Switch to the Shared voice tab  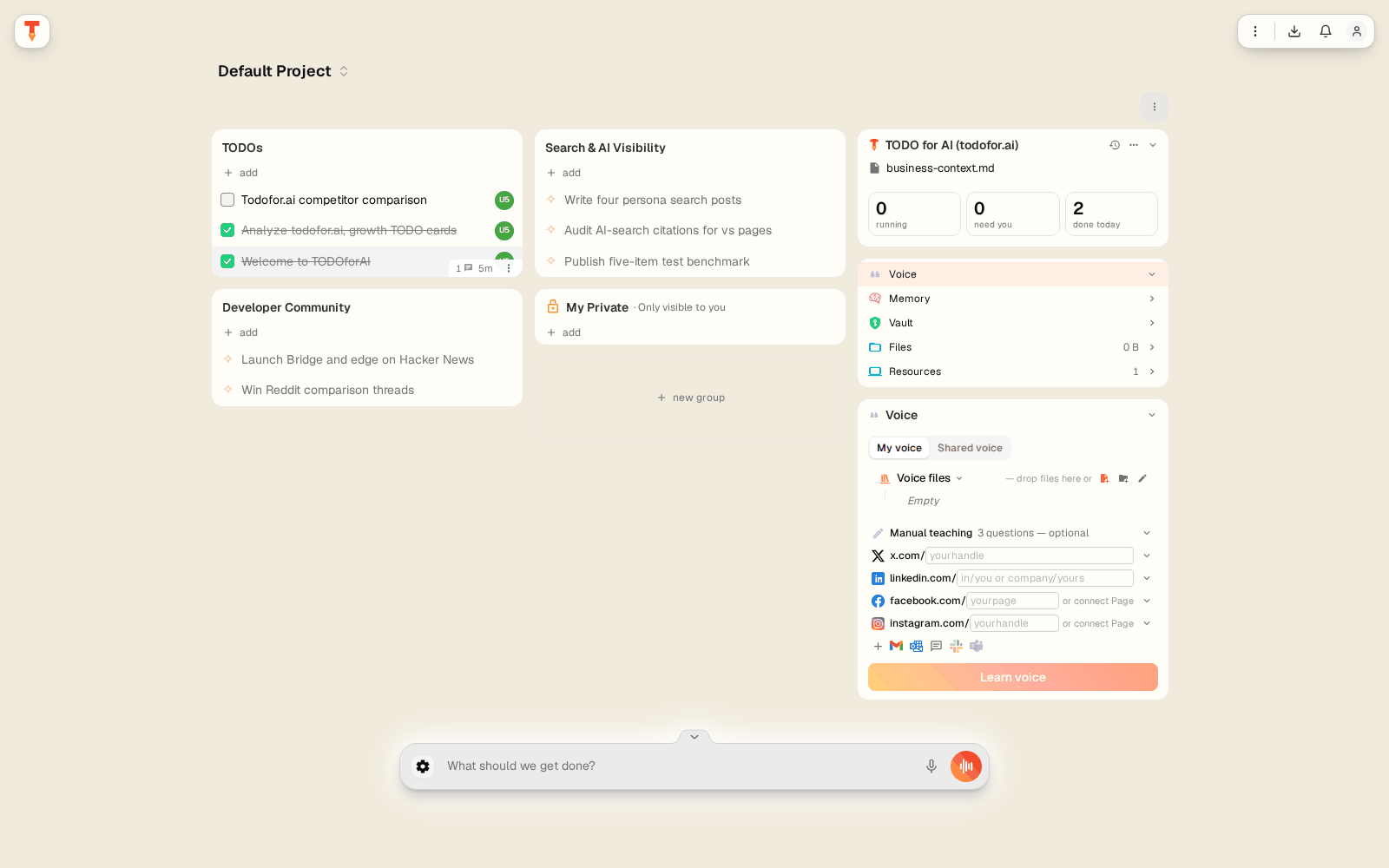coord(970,448)
